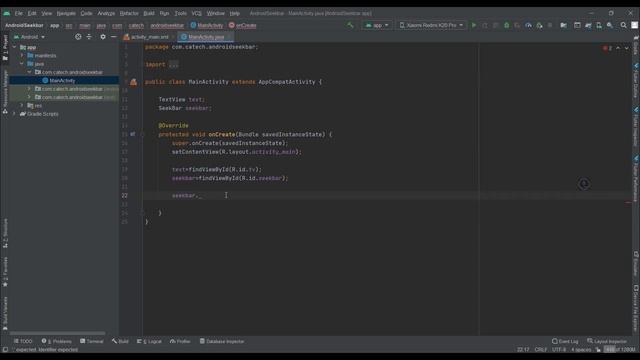Open Resource Manager side tab
The width and height of the screenshot is (640, 360).
pyautogui.click(x=5, y=91)
